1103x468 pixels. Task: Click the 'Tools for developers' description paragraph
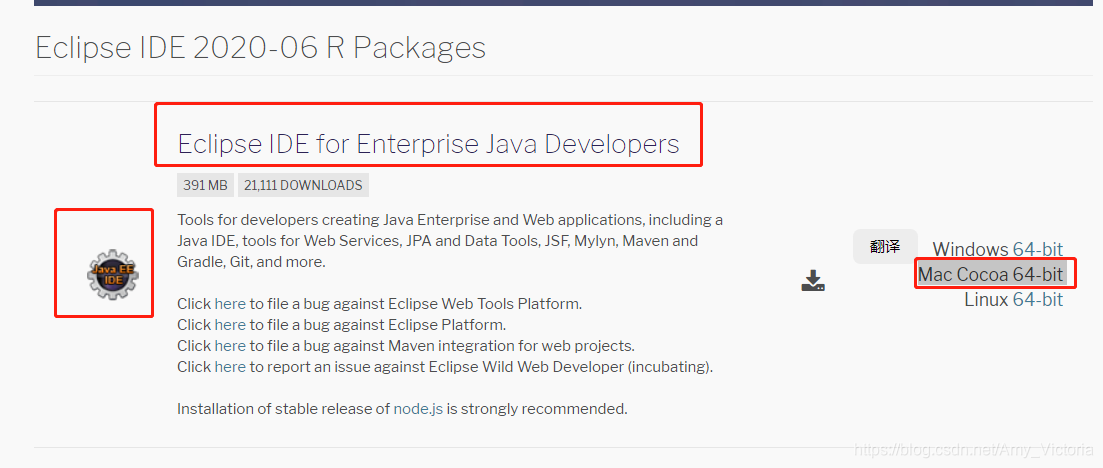click(450, 241)
